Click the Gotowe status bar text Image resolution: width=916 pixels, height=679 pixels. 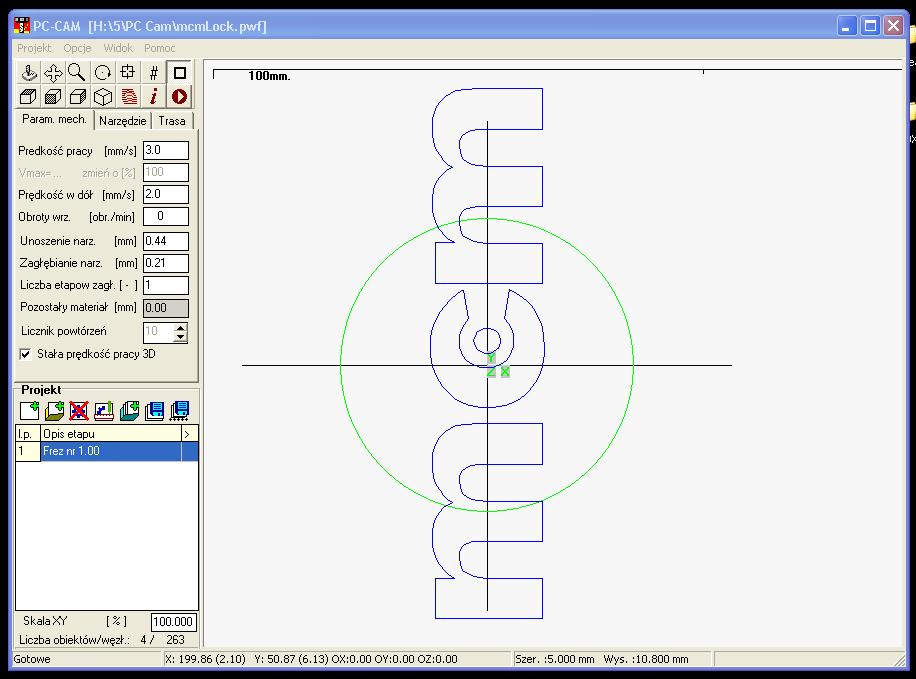point(32,659)
